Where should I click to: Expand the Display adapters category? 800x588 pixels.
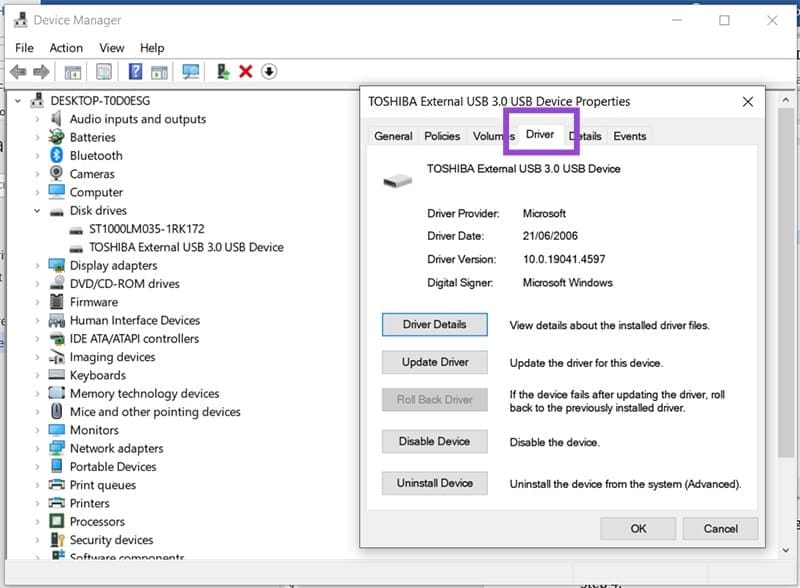(x=37, y=266)
